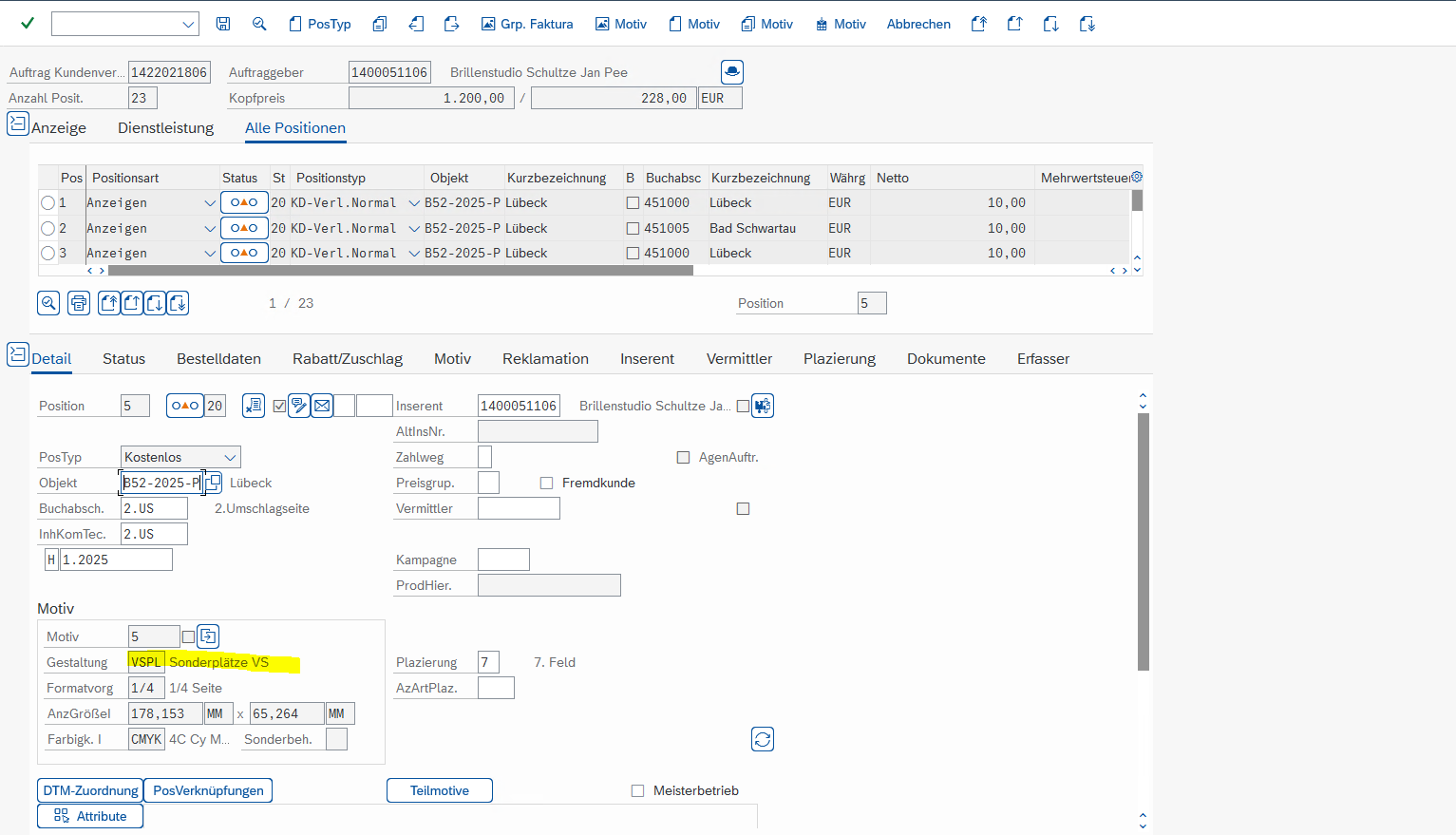Click the Teilmotive button
1456x835 pixels.
pos(440,790)
